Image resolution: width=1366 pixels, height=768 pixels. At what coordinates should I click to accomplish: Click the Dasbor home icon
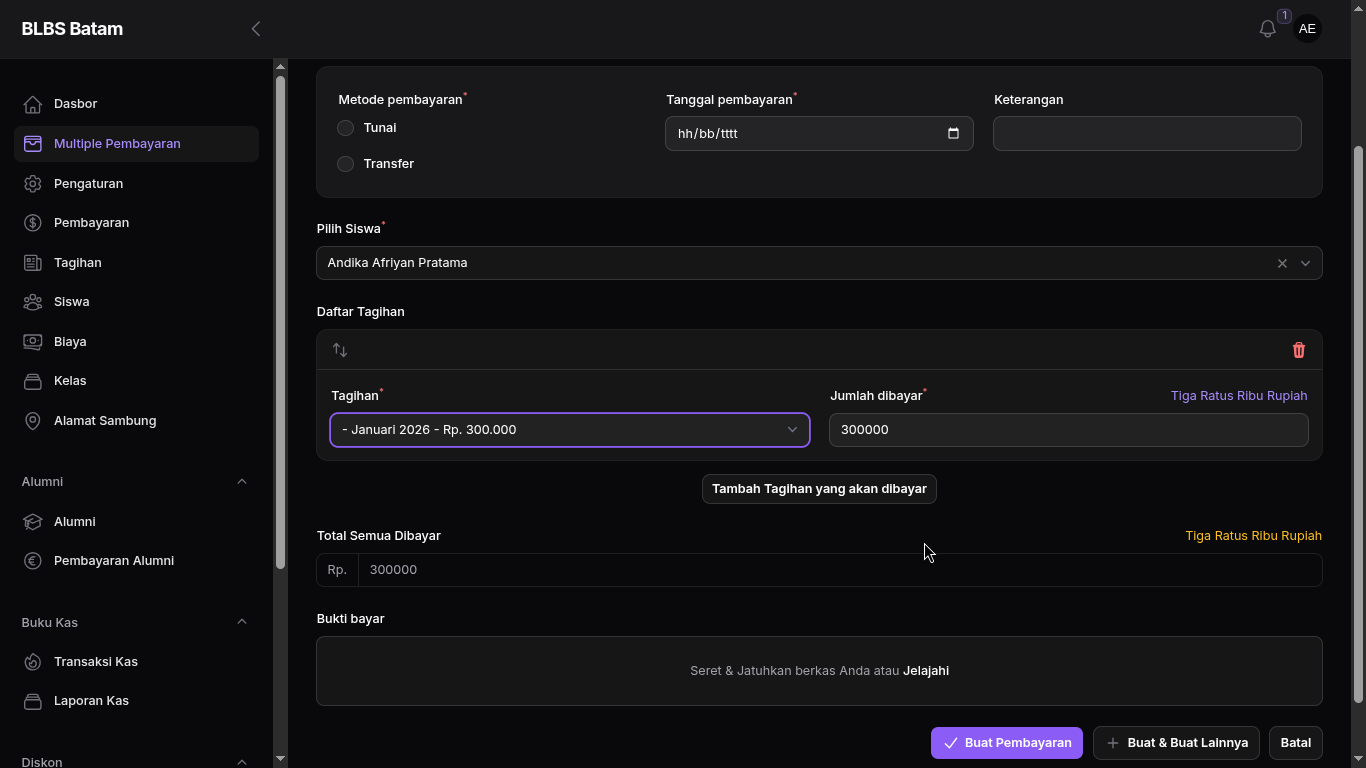(33, 104)
